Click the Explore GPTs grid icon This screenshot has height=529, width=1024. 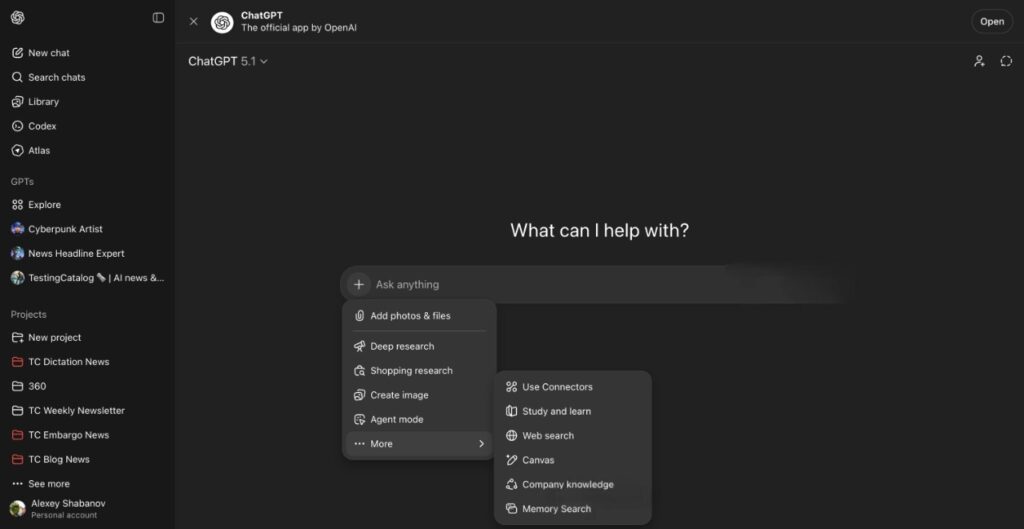[18, 204]
